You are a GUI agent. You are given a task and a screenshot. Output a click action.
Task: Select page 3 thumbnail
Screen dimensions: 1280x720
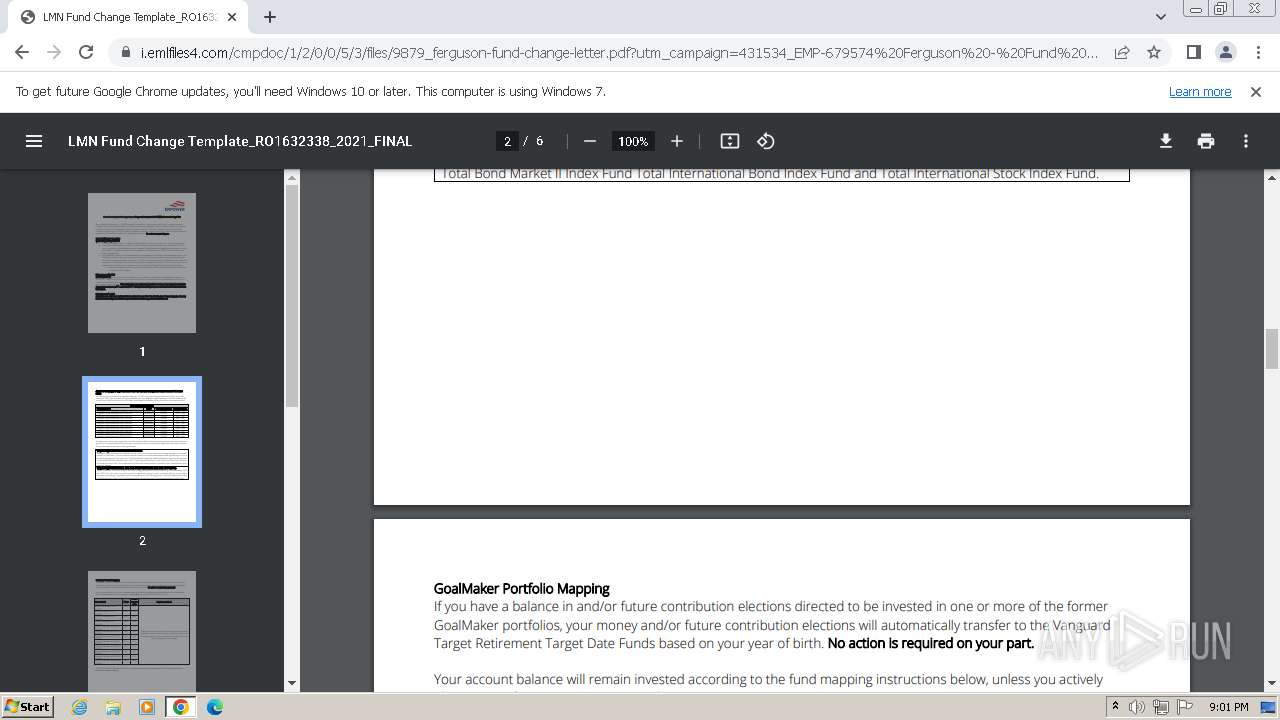click(x=142, y=631)
